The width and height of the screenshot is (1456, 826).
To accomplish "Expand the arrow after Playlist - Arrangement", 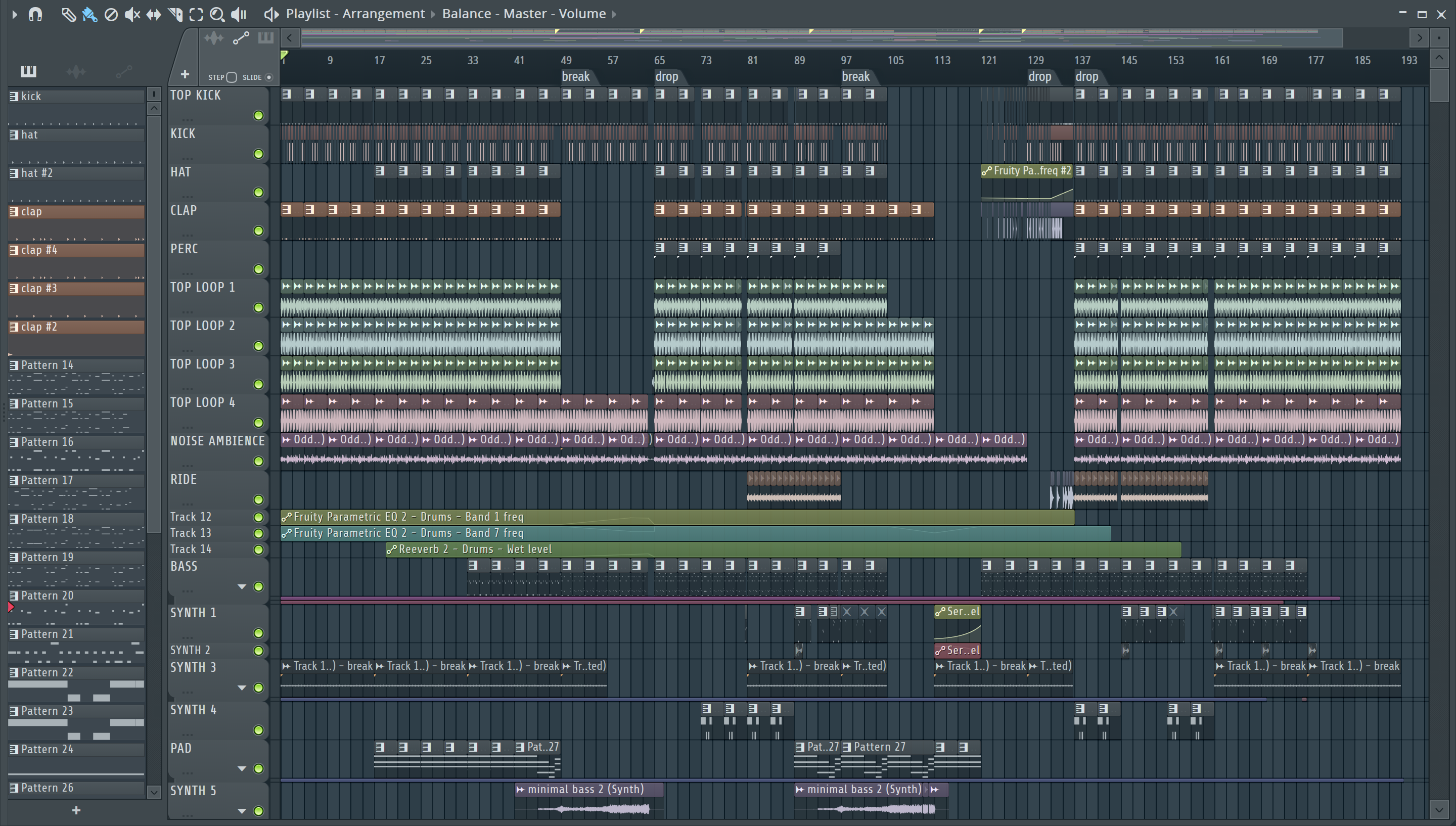I will pyautogui.click(x=433, y=14).
